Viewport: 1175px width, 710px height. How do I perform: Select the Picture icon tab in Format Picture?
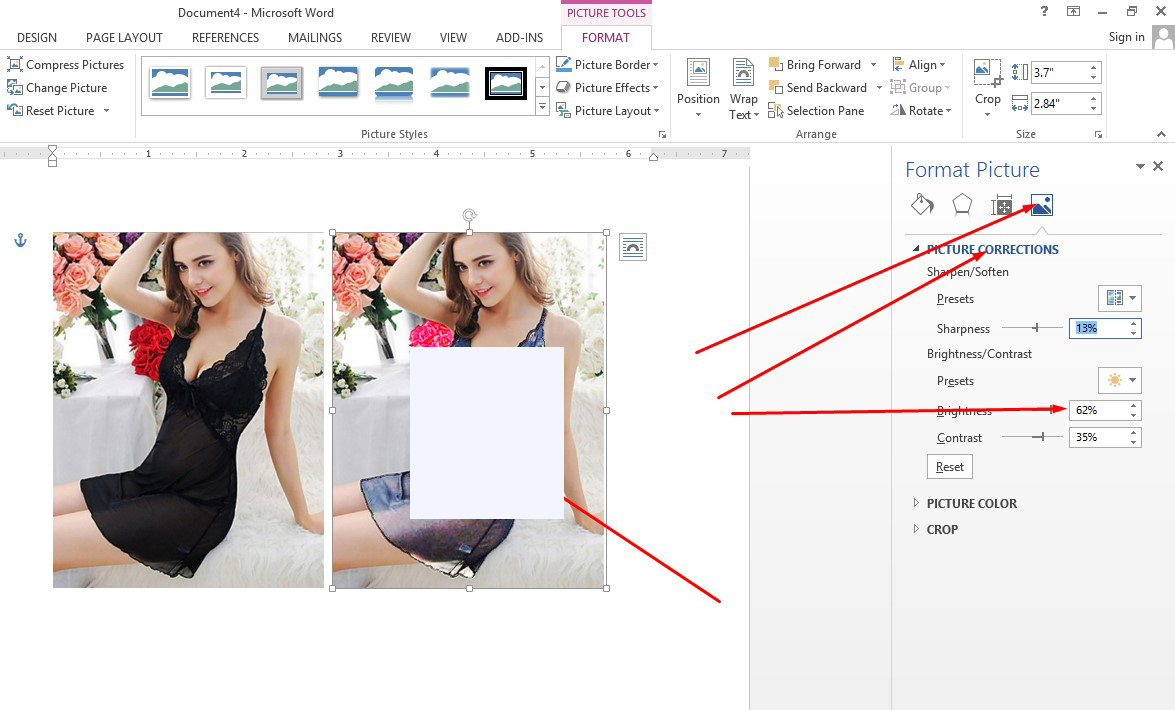(x=1042, y=205)
